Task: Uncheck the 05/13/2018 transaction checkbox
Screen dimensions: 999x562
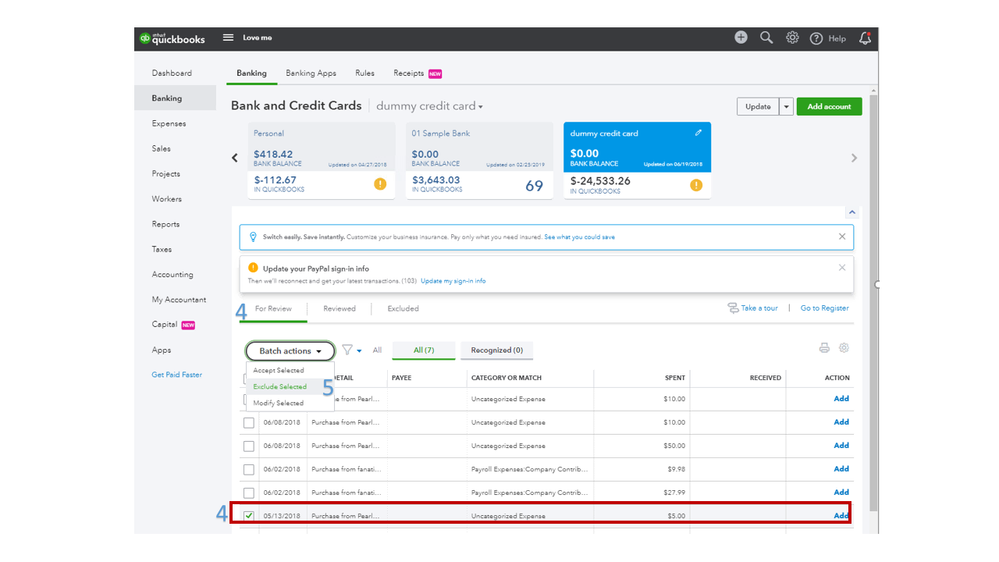Action: point(249,516)
